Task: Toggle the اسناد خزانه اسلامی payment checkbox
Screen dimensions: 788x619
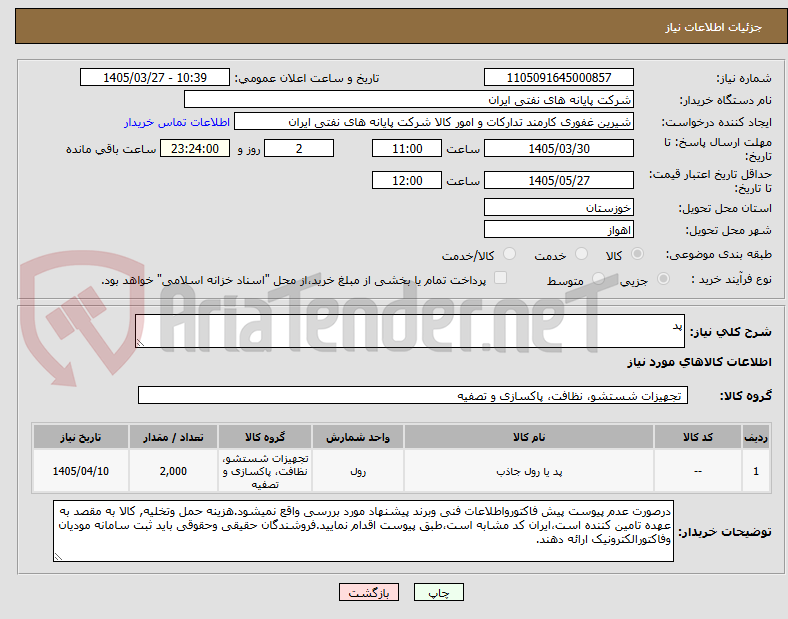Action: (x=501, y=278)
